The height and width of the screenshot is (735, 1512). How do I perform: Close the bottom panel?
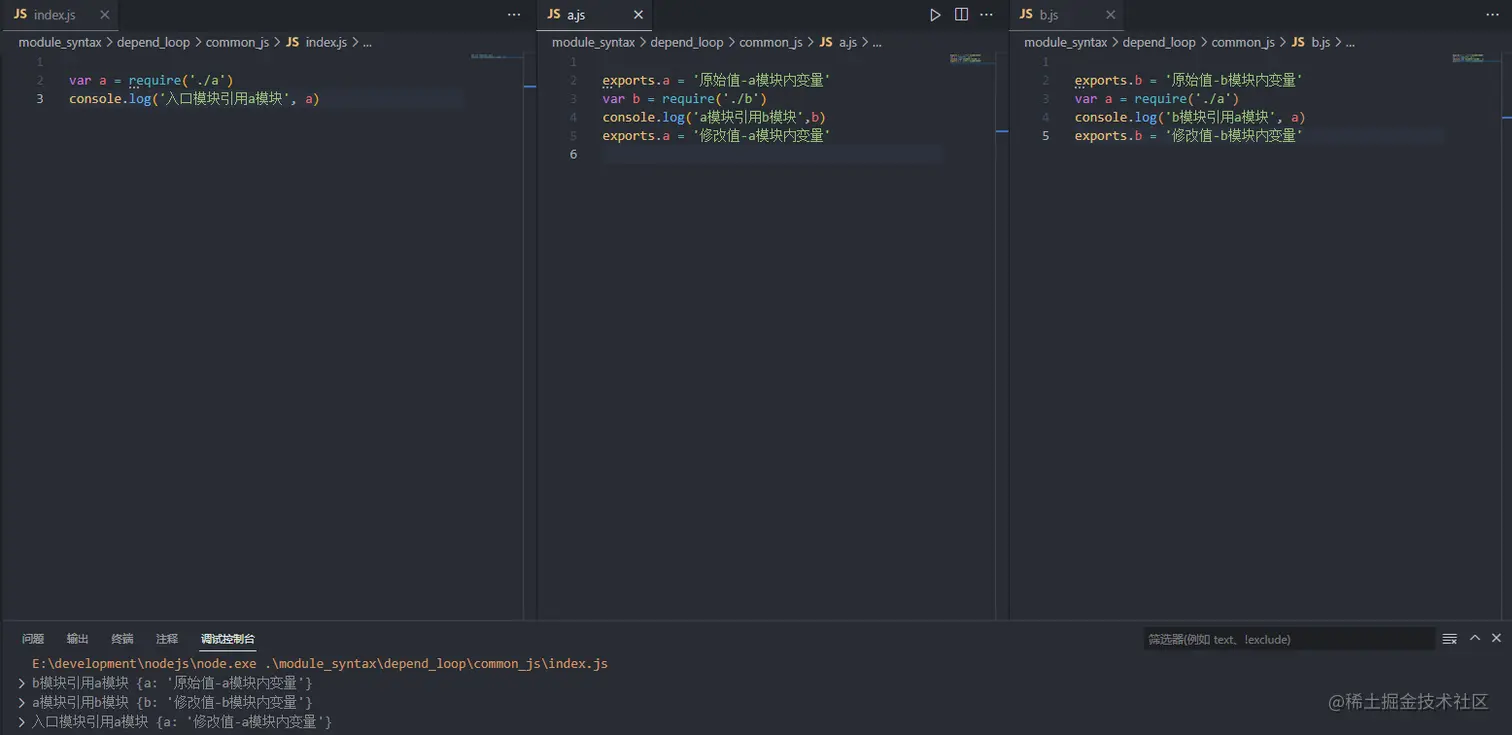point(1497,638)
